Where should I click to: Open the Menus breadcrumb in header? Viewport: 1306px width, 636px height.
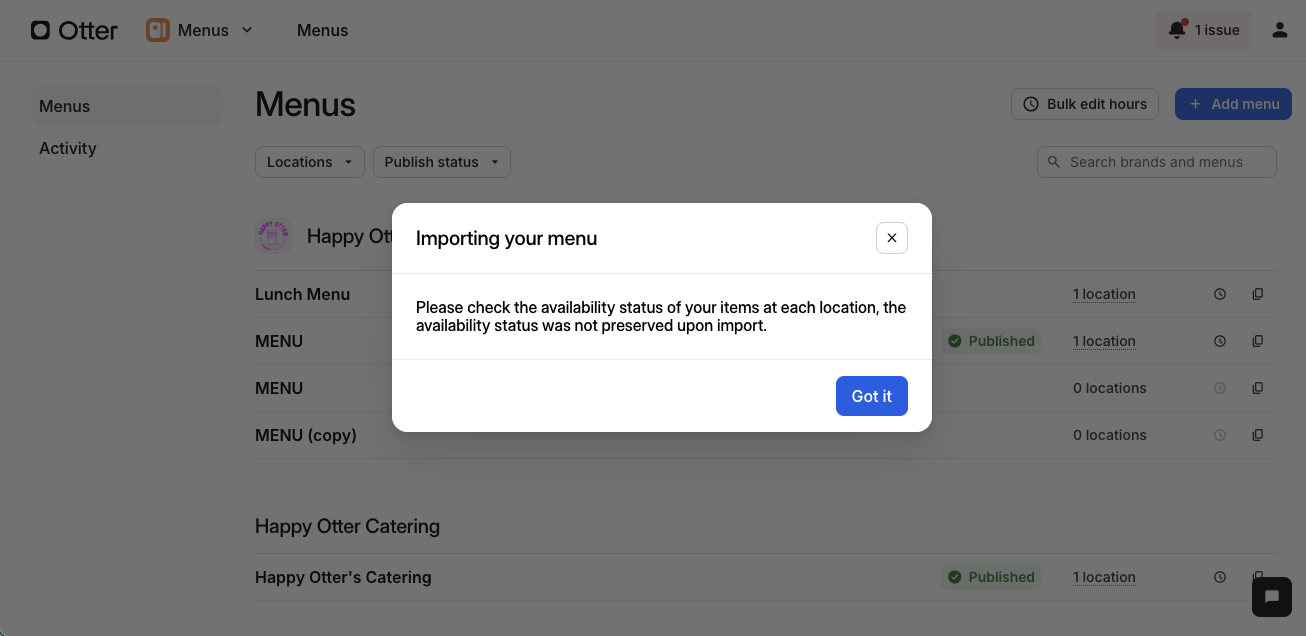click(x=323, y=30)
